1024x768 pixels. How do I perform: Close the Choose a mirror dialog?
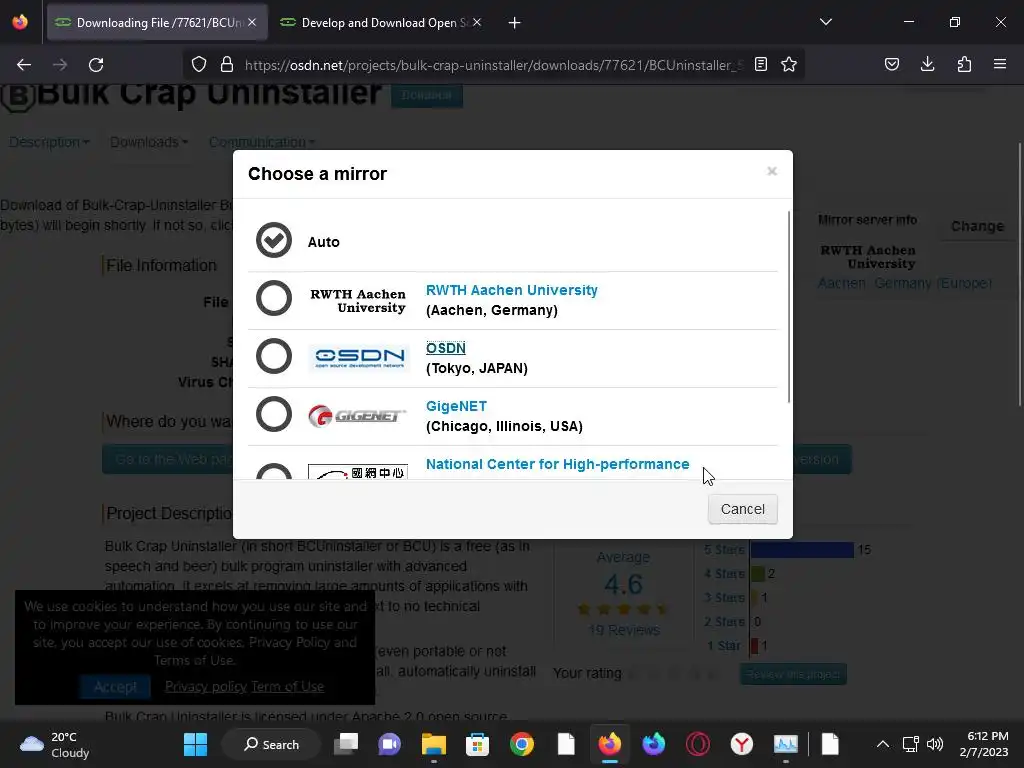point(772,171)
